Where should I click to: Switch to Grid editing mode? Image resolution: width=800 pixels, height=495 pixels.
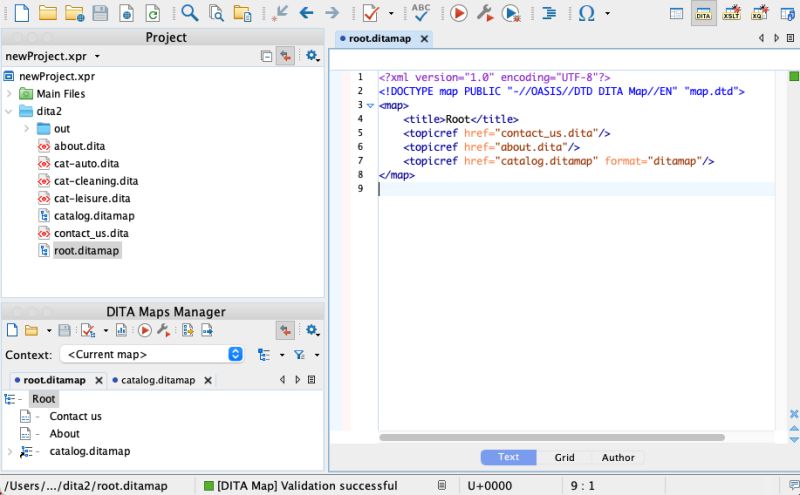(564, 458)
